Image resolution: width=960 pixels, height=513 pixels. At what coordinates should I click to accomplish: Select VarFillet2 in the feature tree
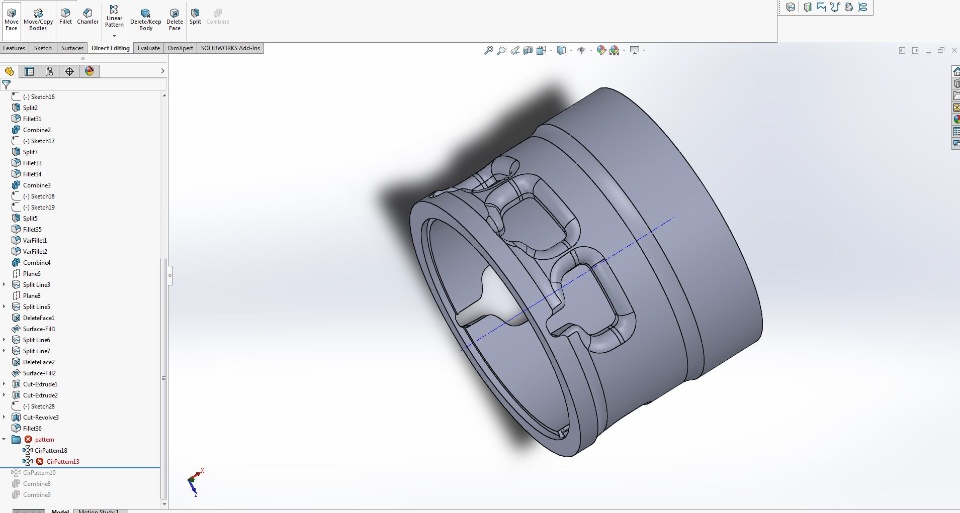tap(35, 252)
